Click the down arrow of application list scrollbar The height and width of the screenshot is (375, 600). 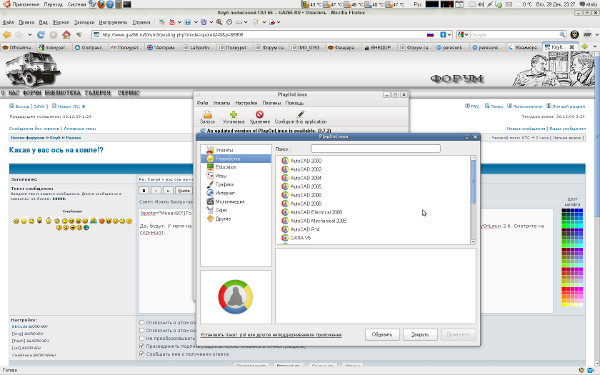click(473, 241)
